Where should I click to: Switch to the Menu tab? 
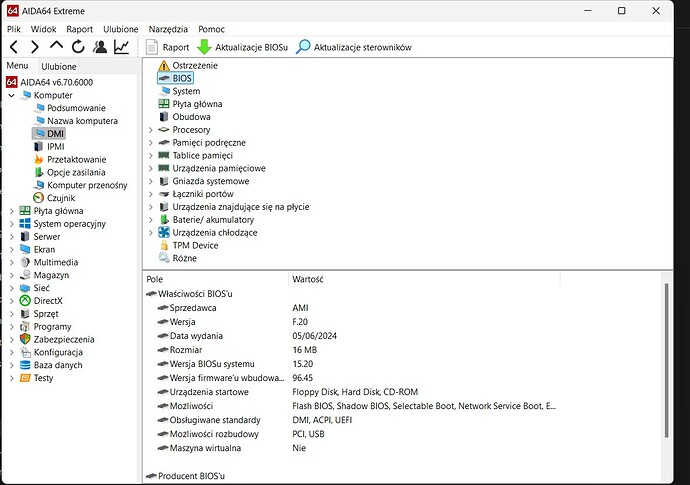(x=17, y=66)
